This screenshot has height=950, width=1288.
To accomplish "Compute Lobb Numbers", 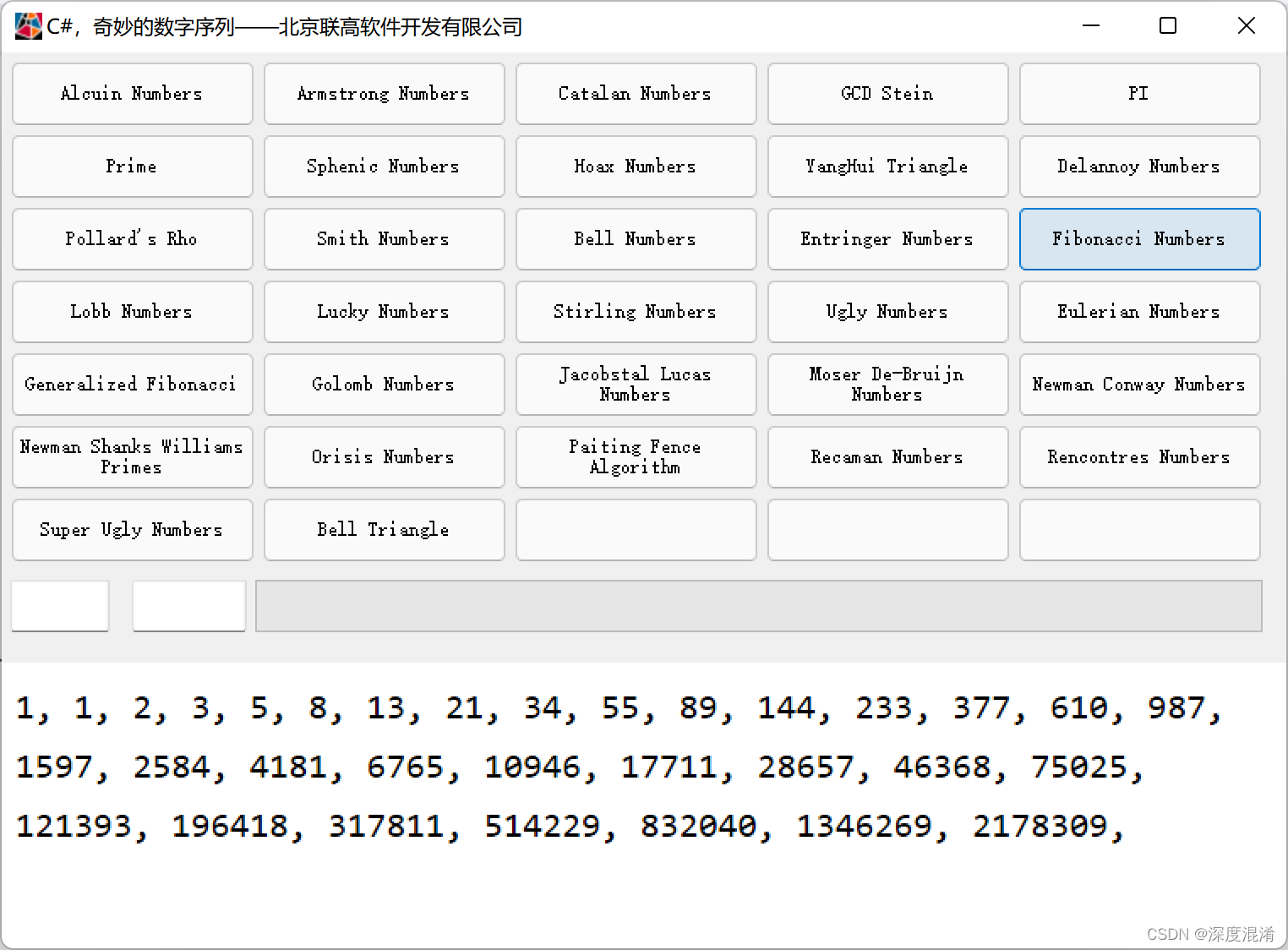I will tap(132, 312).
